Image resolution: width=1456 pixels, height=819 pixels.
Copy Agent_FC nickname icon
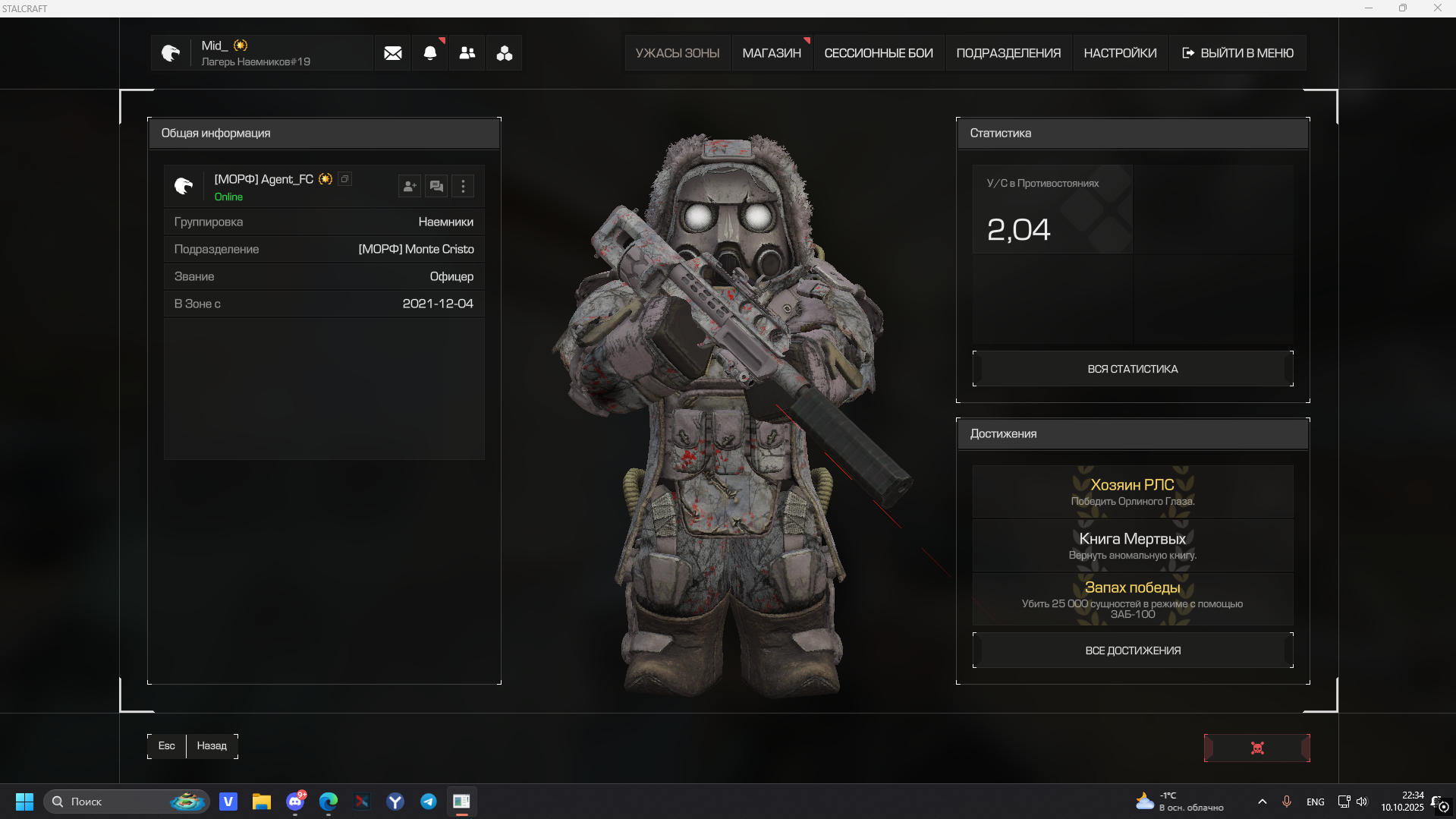coord(345,179)
